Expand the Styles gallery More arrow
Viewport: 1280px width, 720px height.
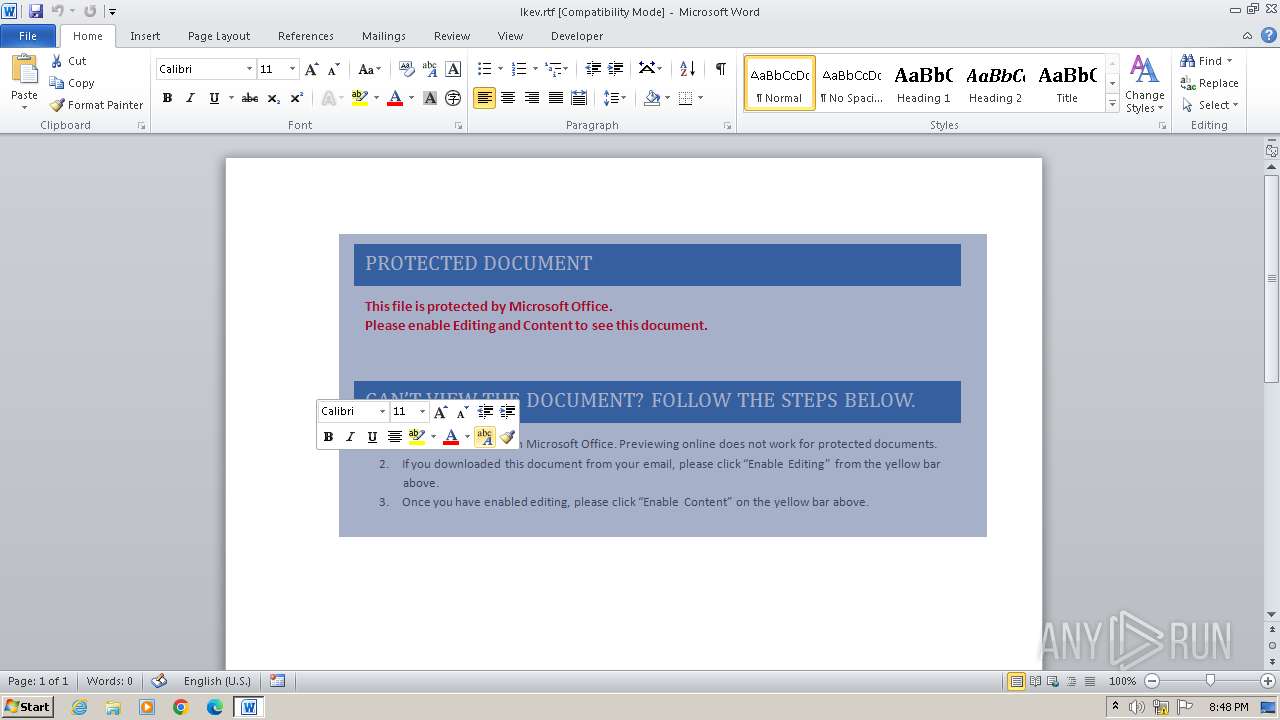(x=1112, y=104)
